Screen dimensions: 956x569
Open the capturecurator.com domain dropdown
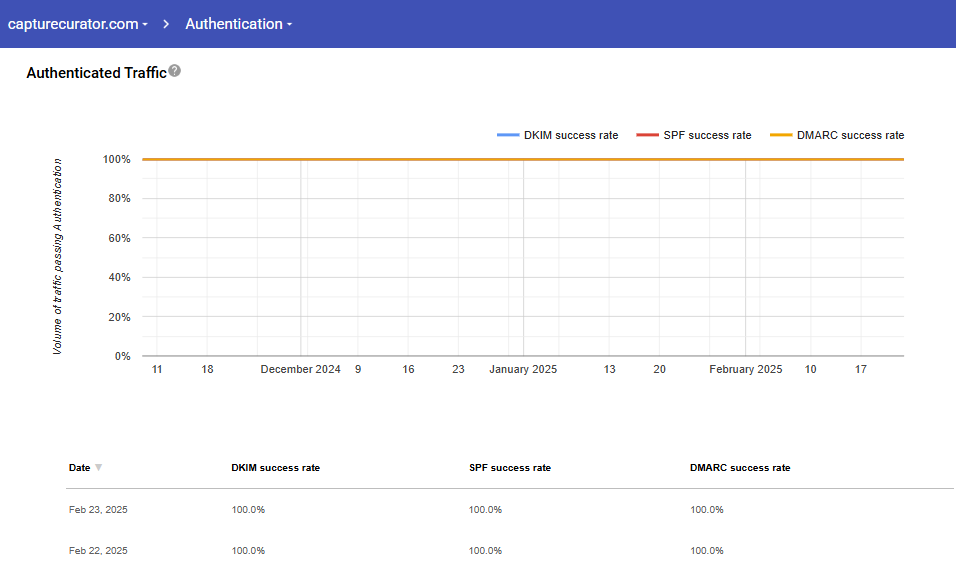(x=78, y=24)
